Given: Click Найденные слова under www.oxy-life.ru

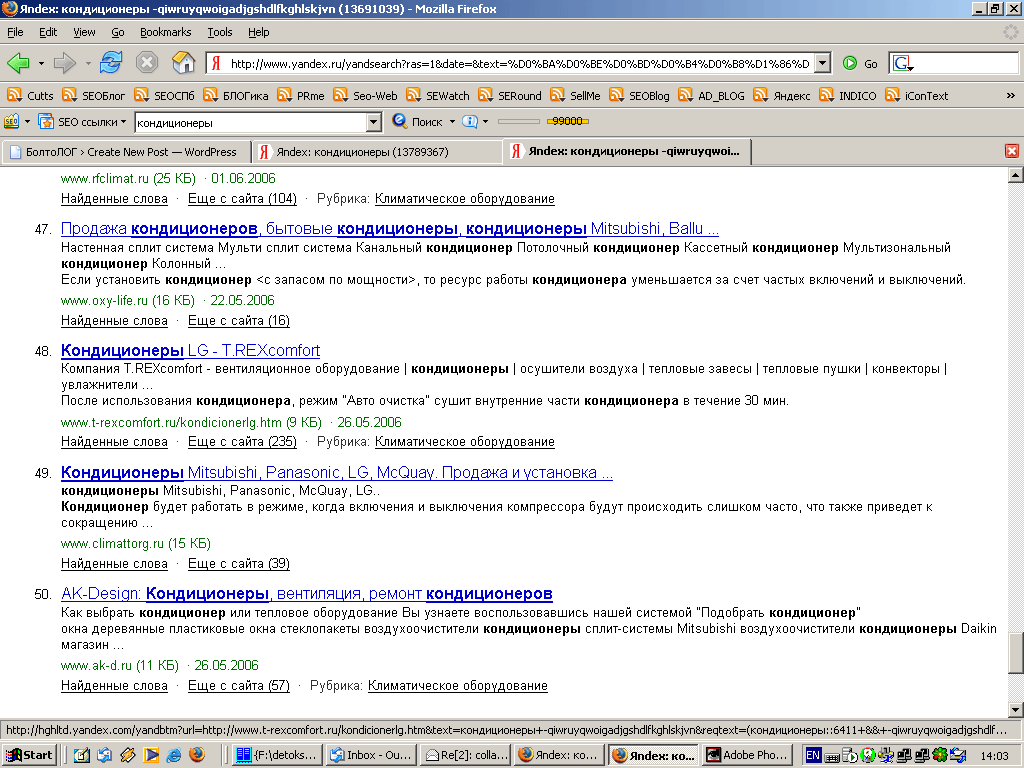Looking at the screenshot, I should [114, 321].
